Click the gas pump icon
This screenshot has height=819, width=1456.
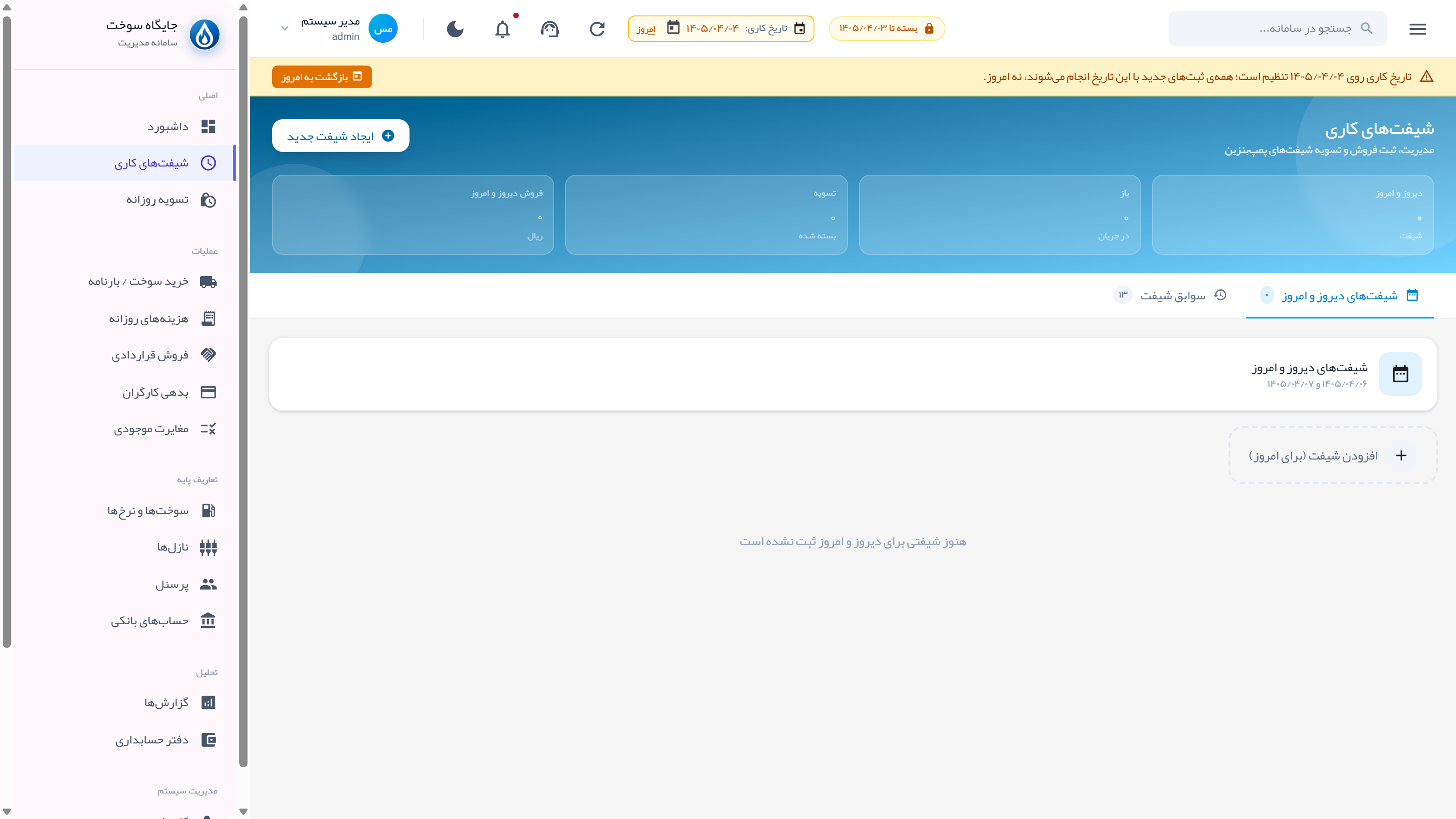[x=208, y=511]
